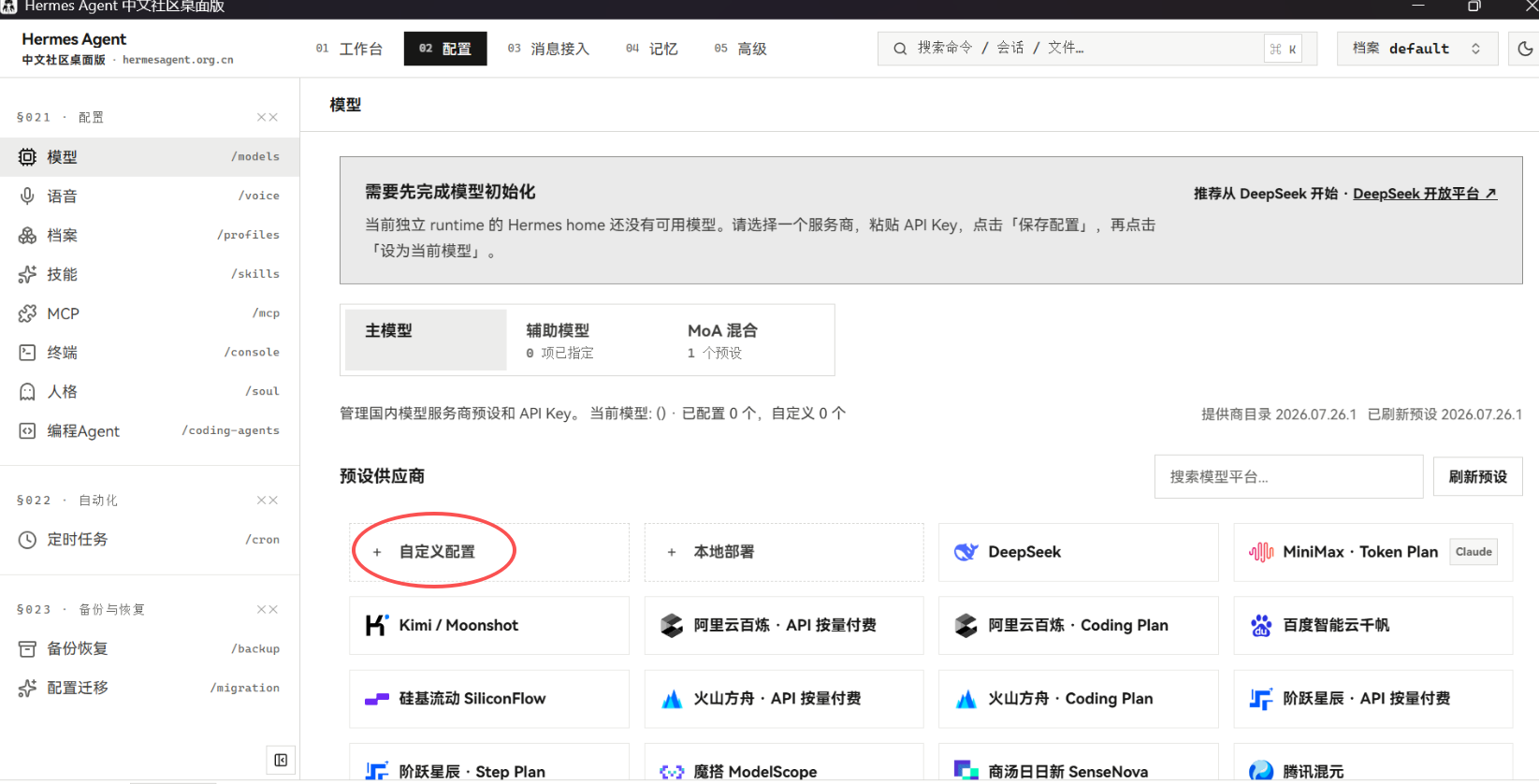
Task: Collapse the §022 自动化 section
Action: (x=268, y=501)
